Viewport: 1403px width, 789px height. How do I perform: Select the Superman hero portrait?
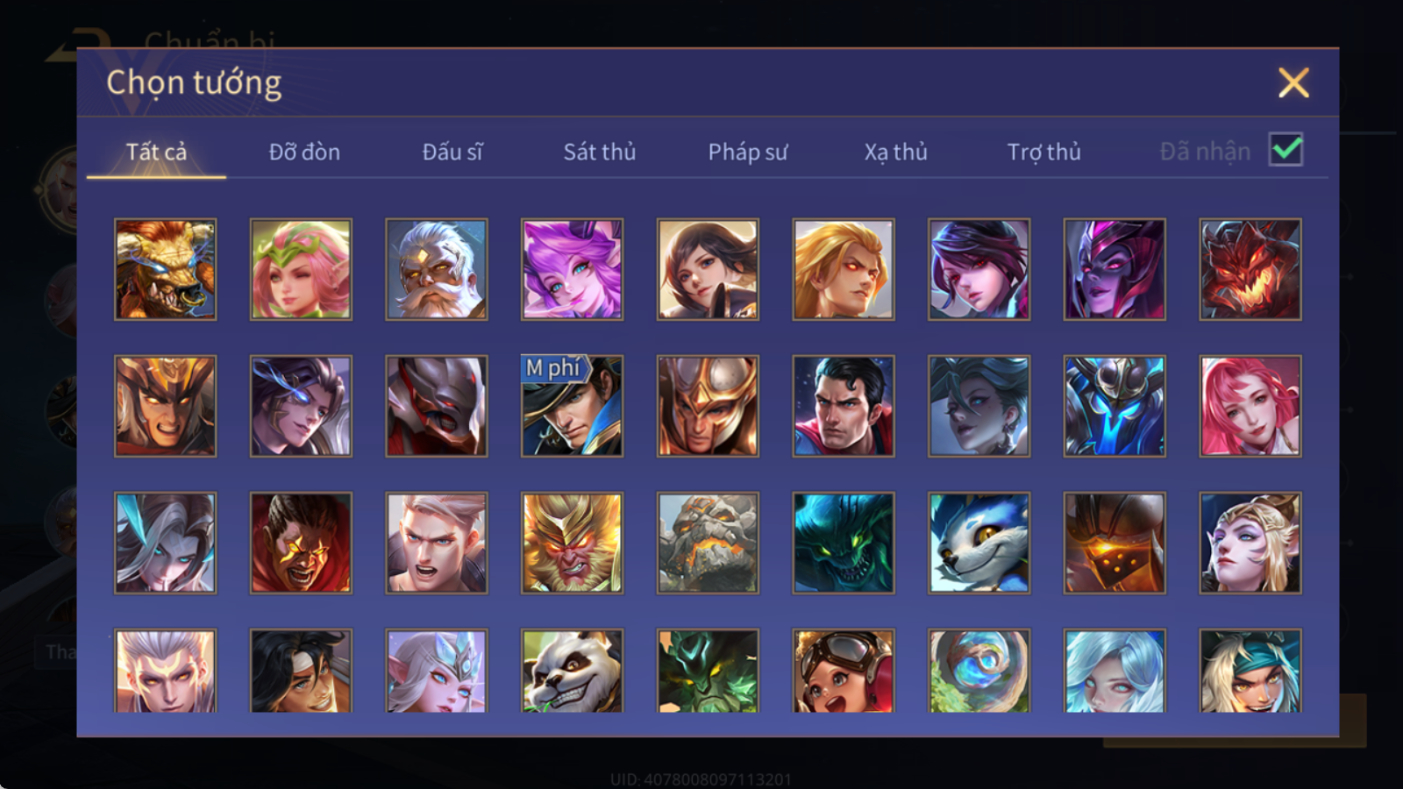(x=843, y=406)
